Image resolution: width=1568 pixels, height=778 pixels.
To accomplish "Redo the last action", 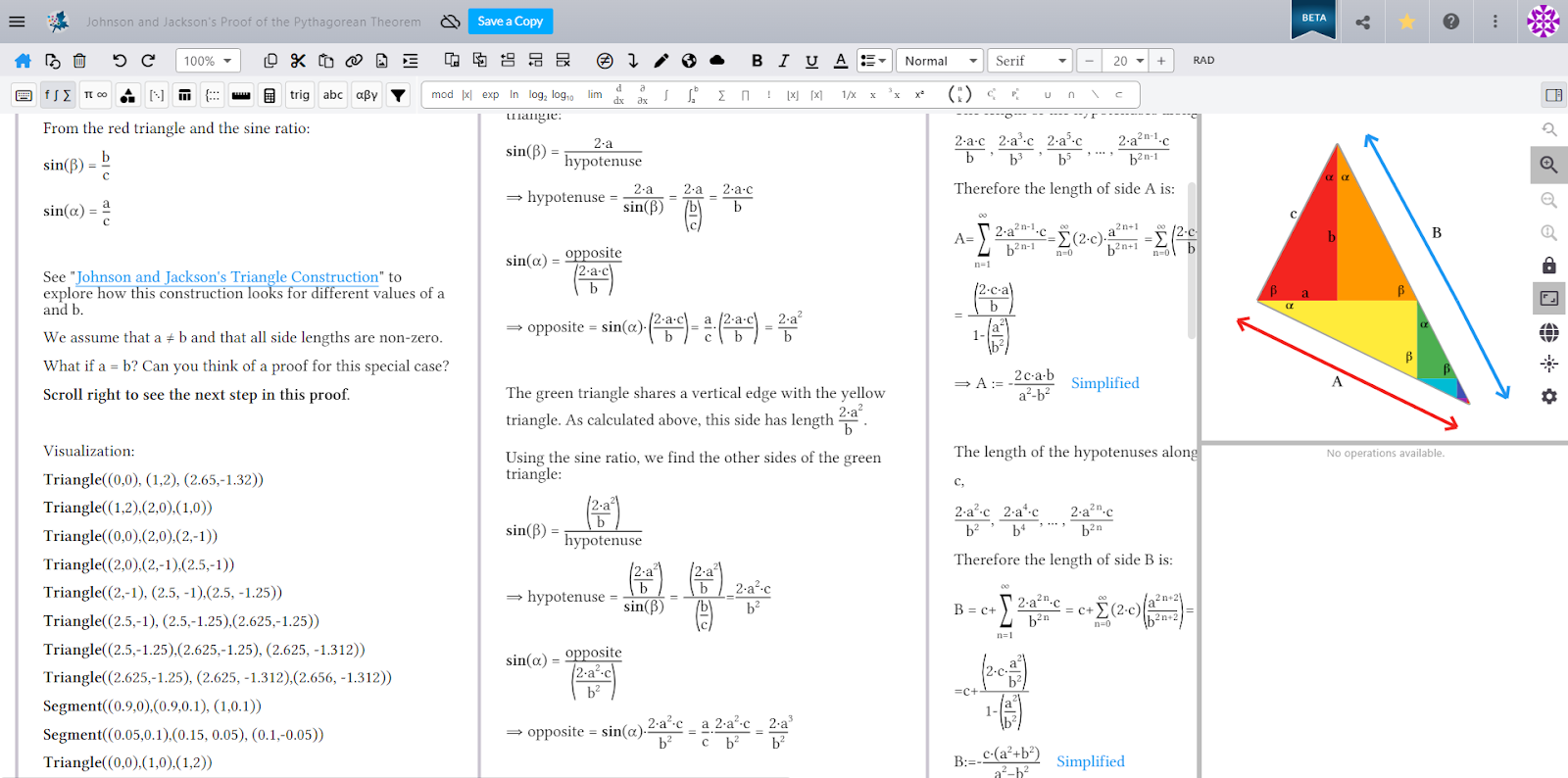I will pyautogui.click(x=148, y=61).
